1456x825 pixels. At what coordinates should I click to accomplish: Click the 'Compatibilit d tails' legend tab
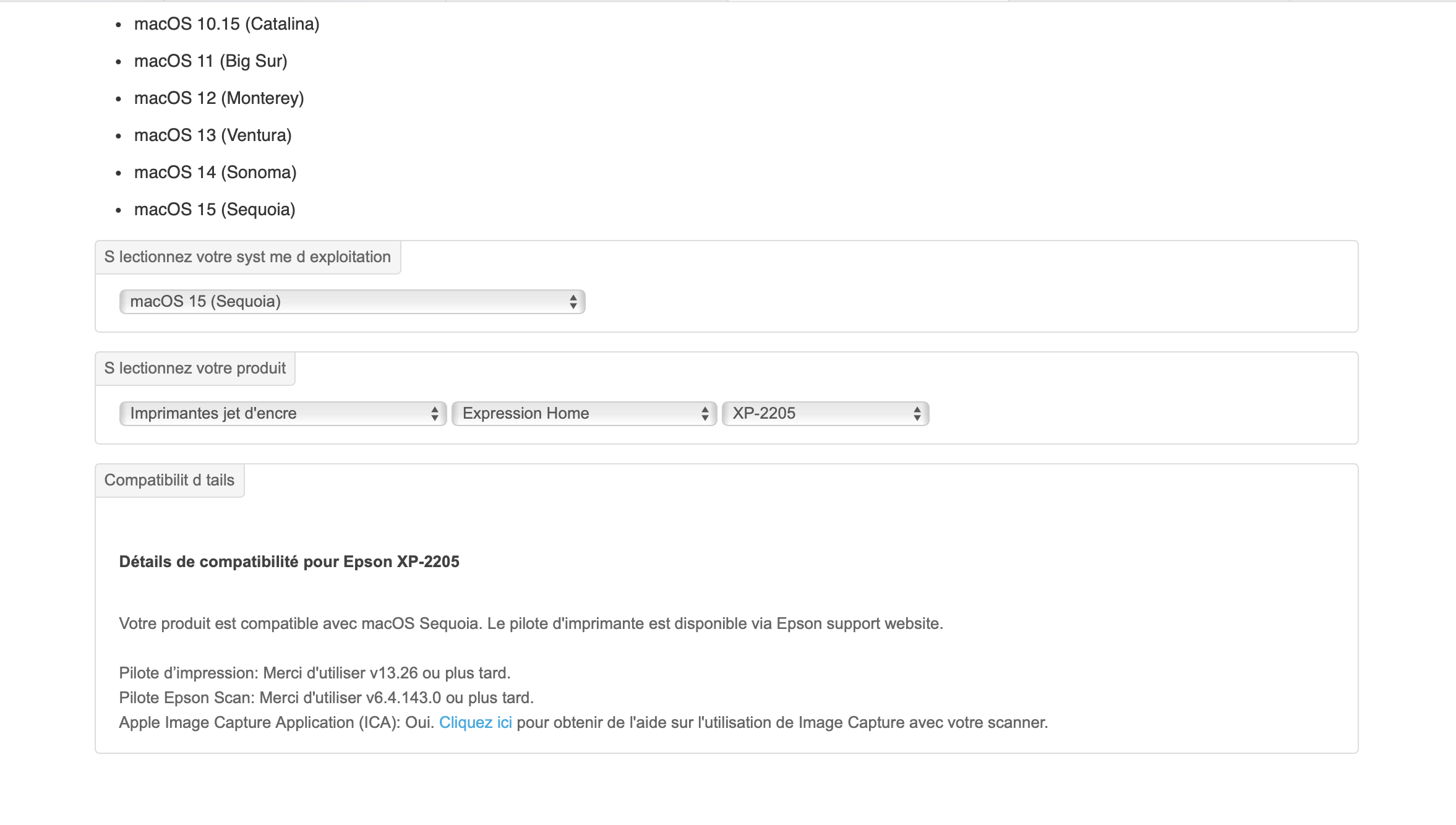tap(169, 481)
